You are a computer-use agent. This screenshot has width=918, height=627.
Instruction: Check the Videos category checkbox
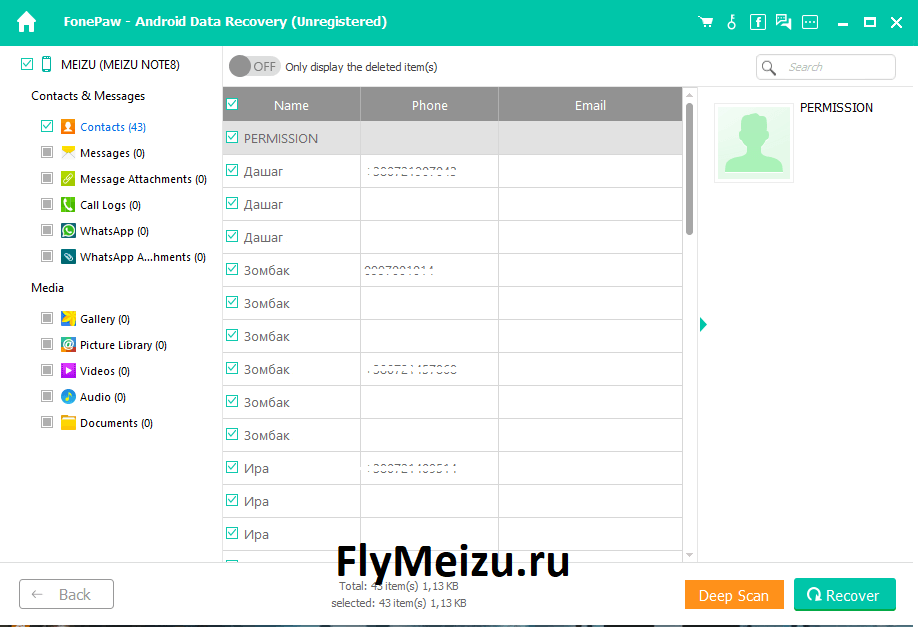[x=47, y=370]
